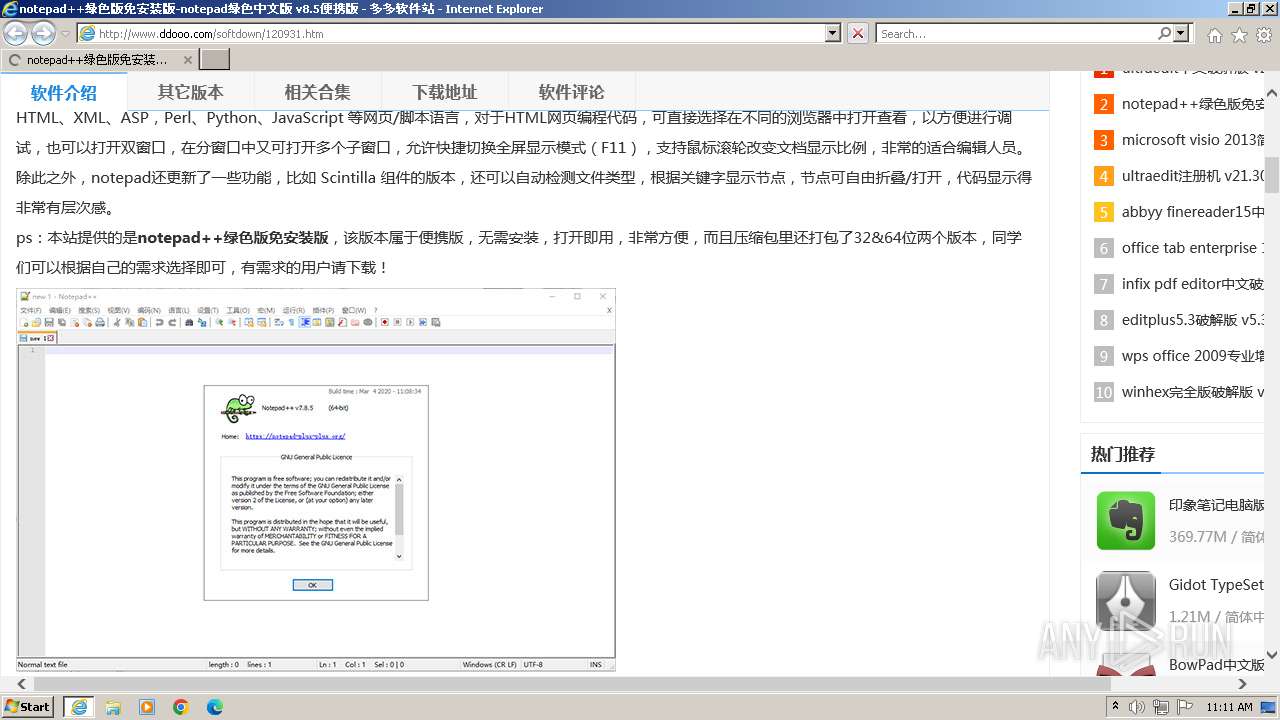The image size is (1280, 720).
Task: Switch to the 相关合集 tab
Action: (317, 92)
